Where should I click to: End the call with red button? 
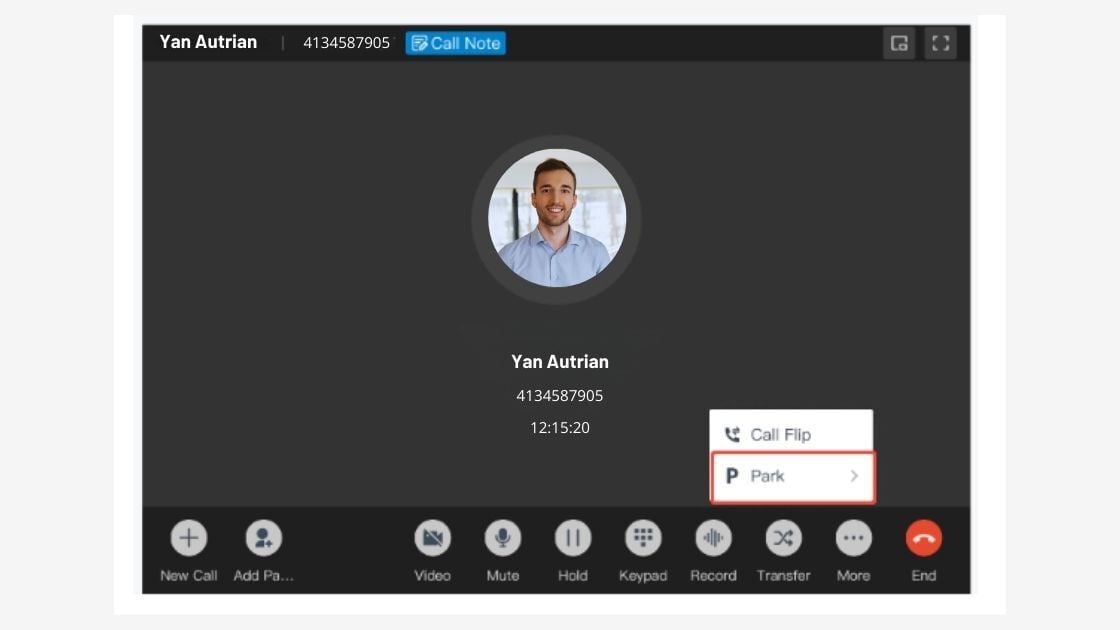923,538
